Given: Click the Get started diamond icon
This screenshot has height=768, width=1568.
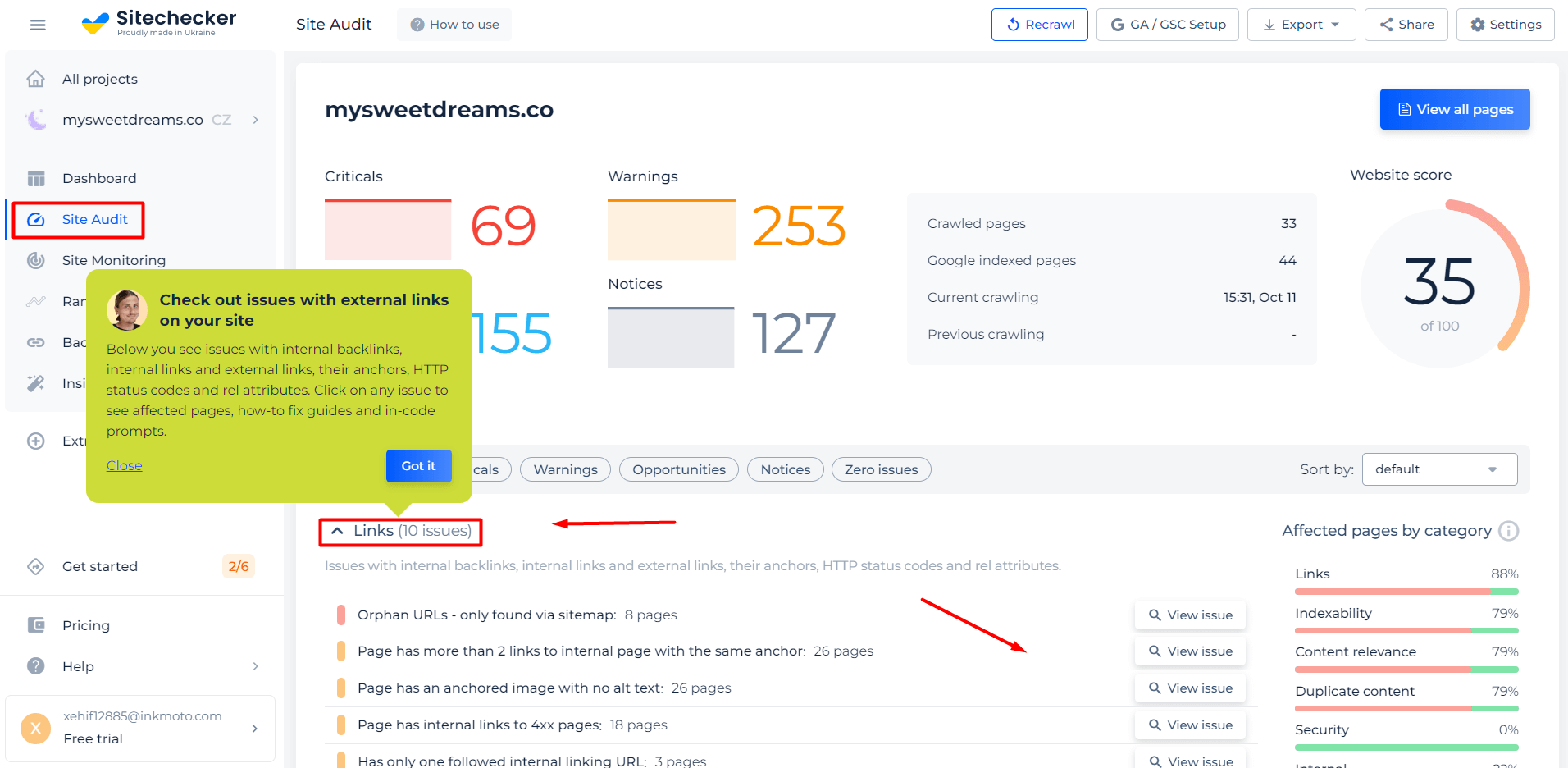Looking at the screenshot, I should pyautogui.click(x=36, y=566).
